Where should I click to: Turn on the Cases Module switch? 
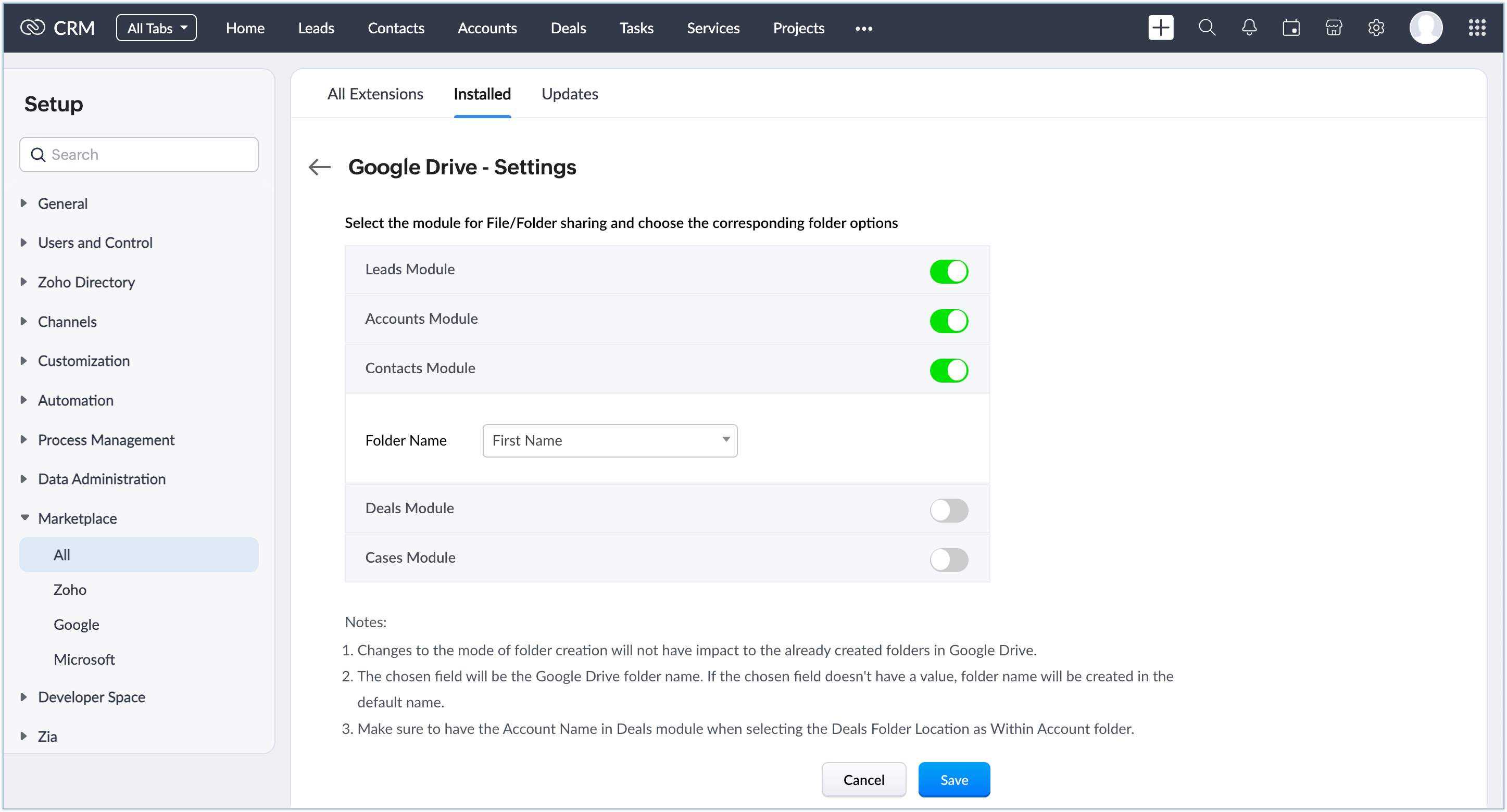(x=948, y=560)
